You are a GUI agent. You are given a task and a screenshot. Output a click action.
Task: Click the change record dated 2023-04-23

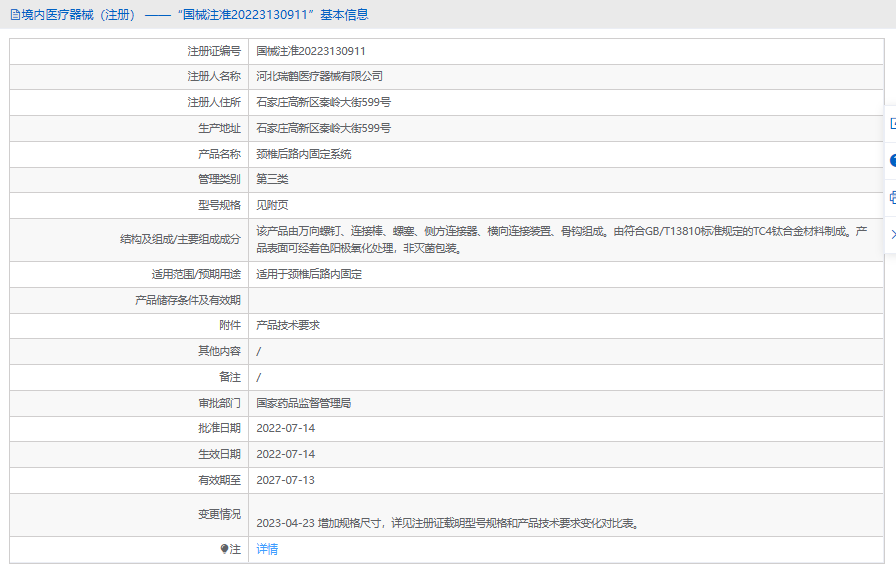point(447,523)
